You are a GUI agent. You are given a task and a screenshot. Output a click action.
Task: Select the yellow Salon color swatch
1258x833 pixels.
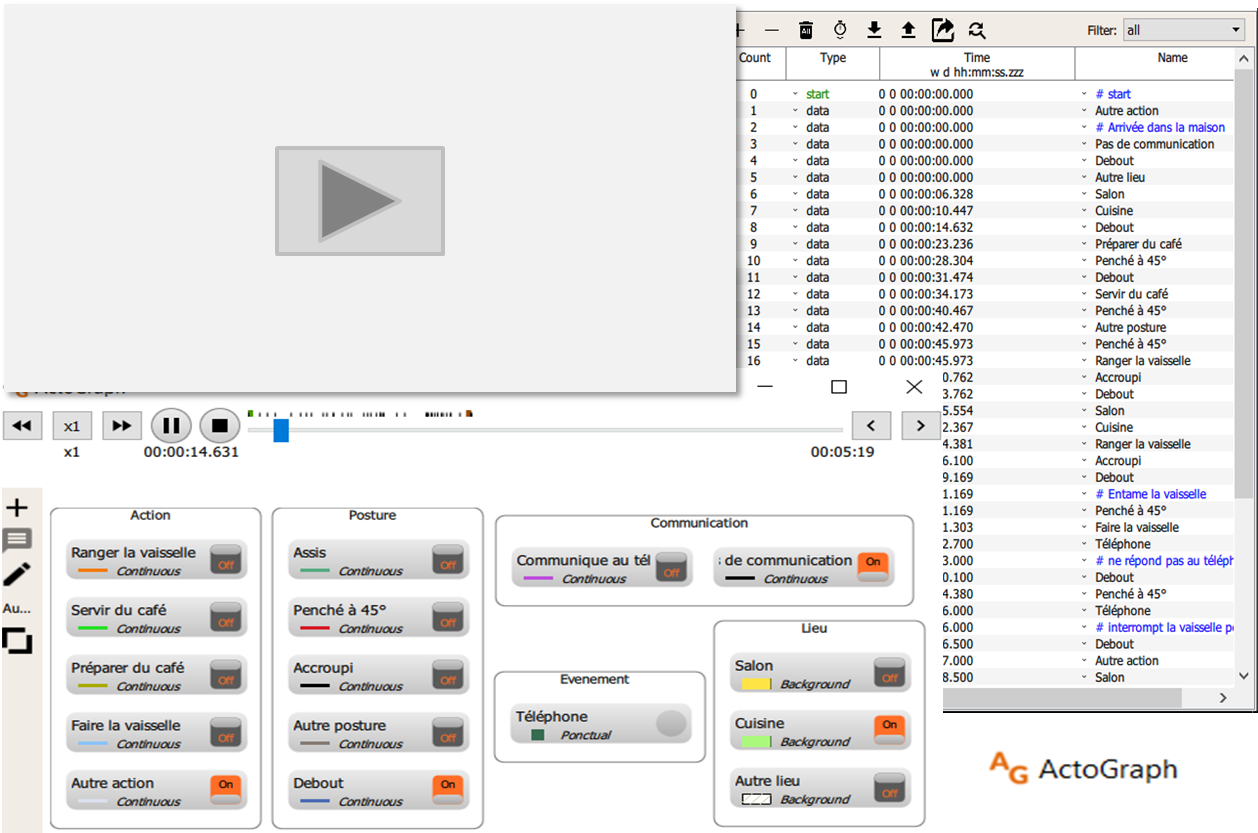click(754, 684)
